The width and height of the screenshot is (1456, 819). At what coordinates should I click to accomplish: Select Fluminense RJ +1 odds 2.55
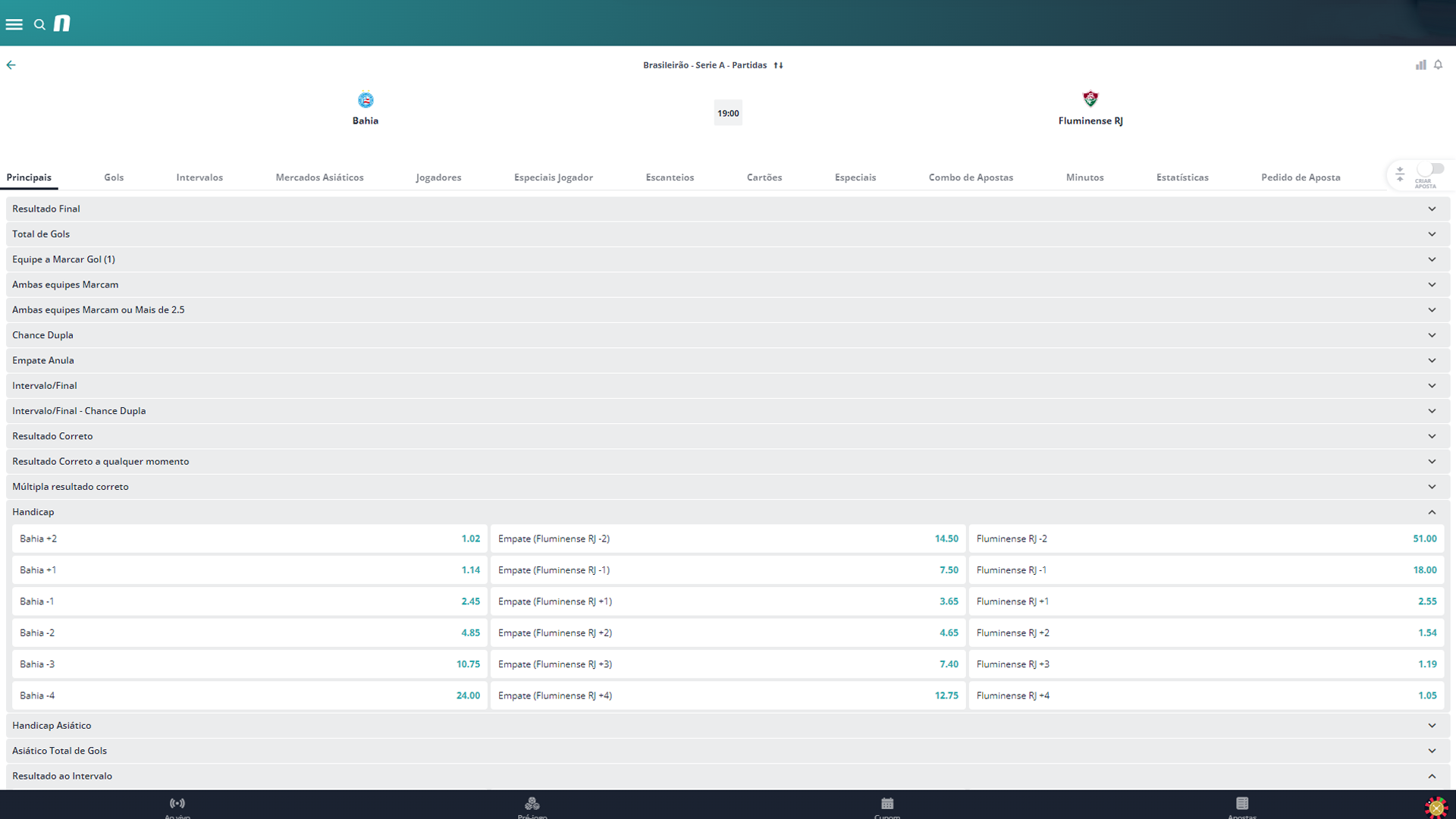click(x=1207, y=601)
